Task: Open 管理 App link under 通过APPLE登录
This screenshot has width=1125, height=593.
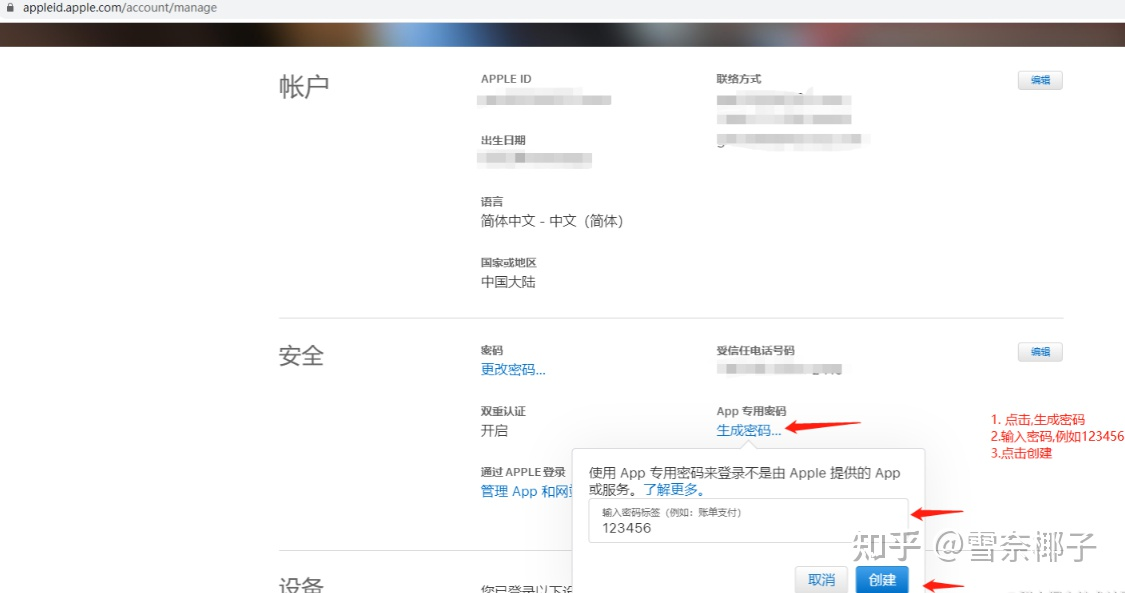Action: [527, 491]
